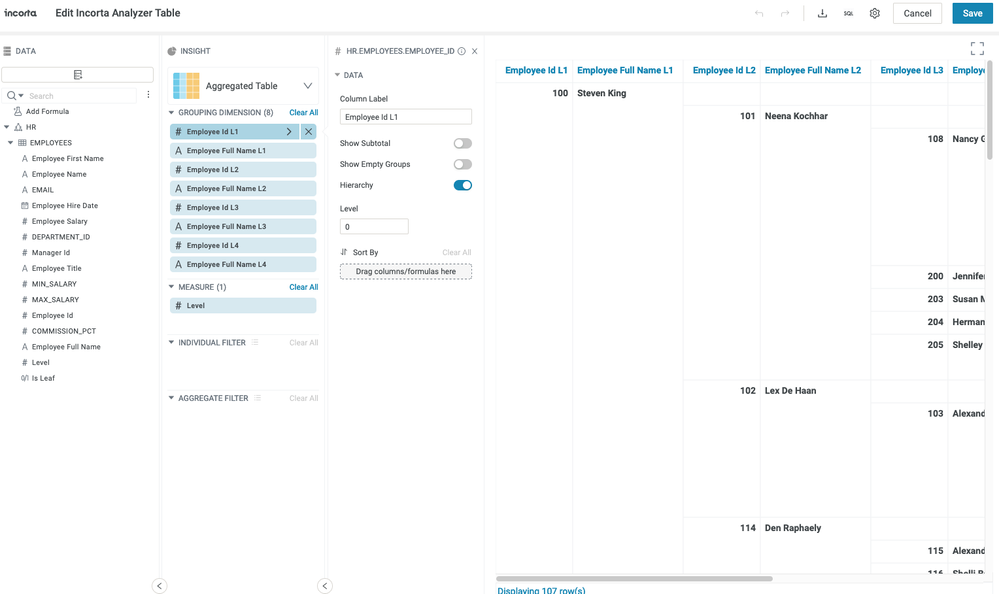Click the download icon in top toolbar
Screen dimensions: 999x594
click(x=822, y=14)
